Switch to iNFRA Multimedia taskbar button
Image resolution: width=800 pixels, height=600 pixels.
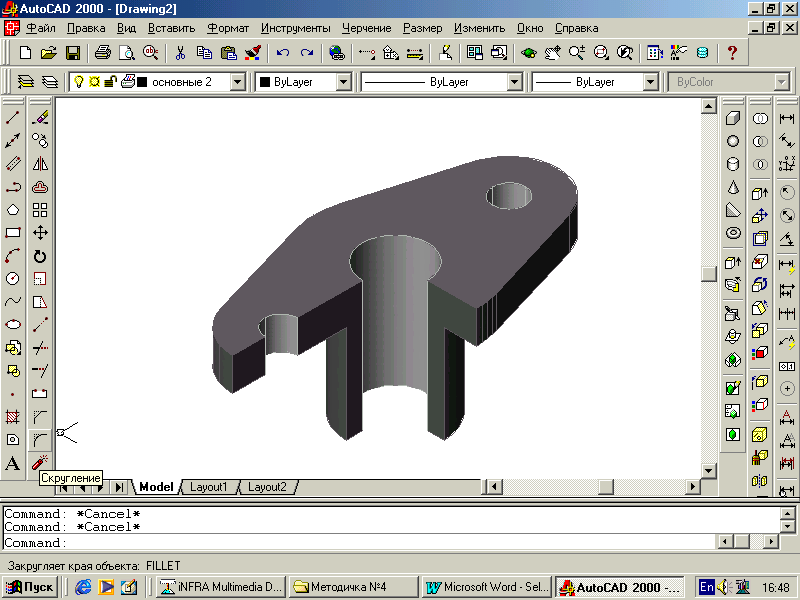[x=220, y=587]
